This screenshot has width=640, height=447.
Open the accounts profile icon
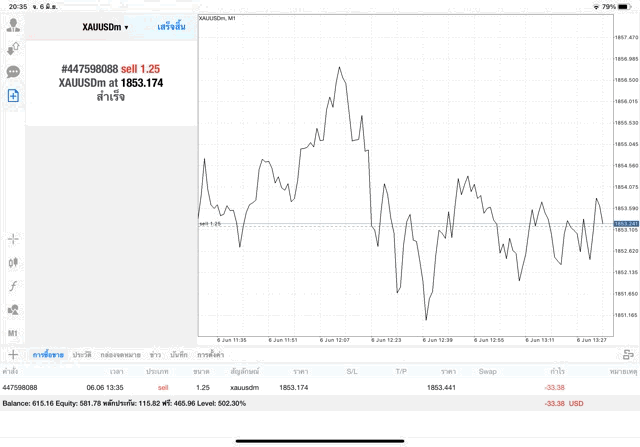click(x=13, y=25)
